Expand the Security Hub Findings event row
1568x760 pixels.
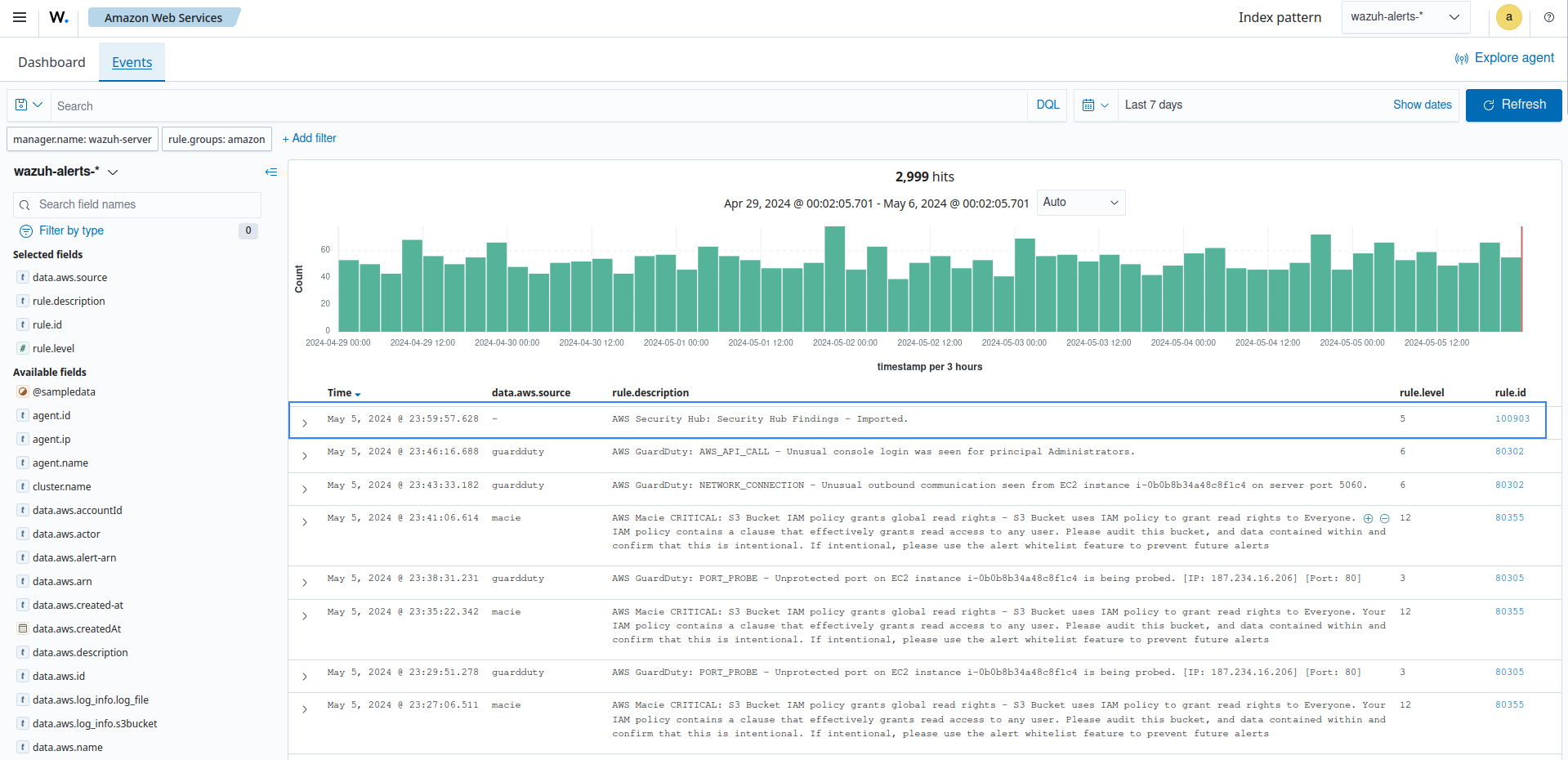[305, 422]
